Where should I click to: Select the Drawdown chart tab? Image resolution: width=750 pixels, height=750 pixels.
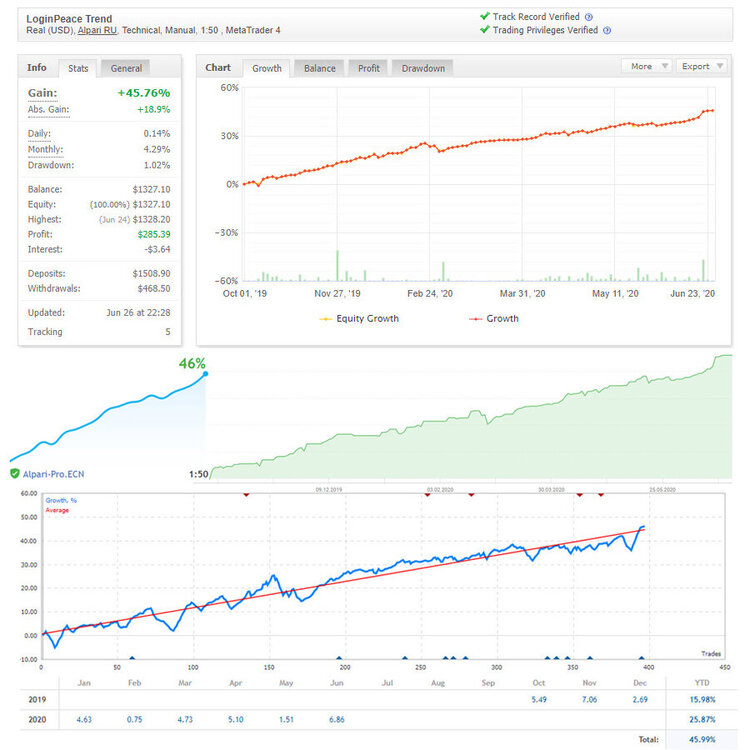coord(423,68)
